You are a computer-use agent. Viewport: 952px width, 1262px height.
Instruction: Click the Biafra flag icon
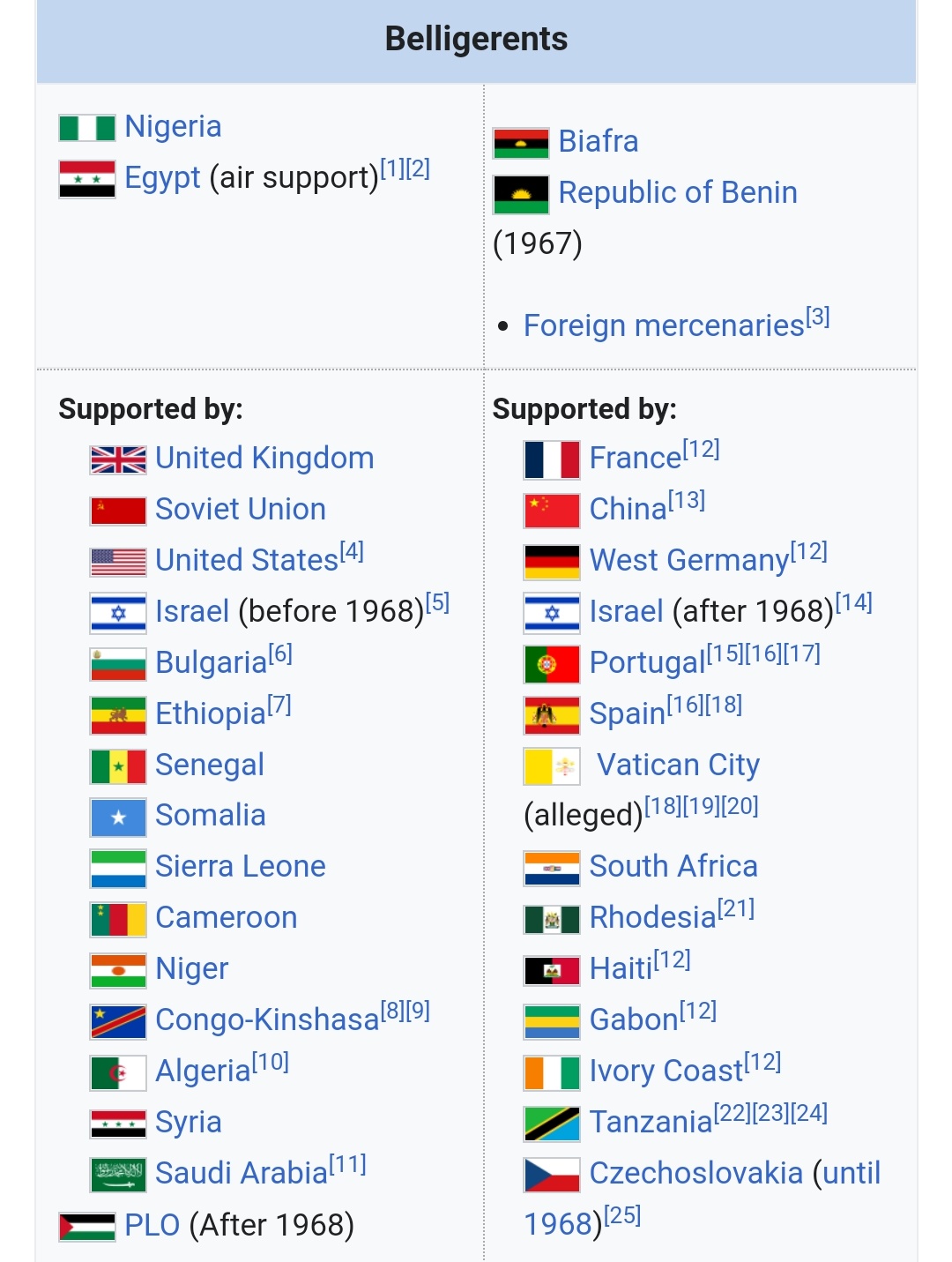click(520, 143)
